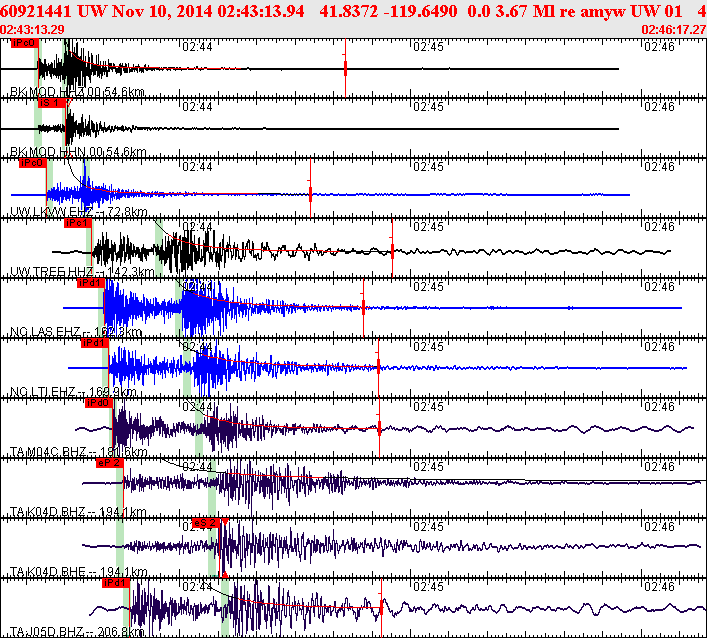The image size is (707, 638).
Task: Select the iPc1 pick flag on UW TREE HHZ
Action: click(78, 223)
